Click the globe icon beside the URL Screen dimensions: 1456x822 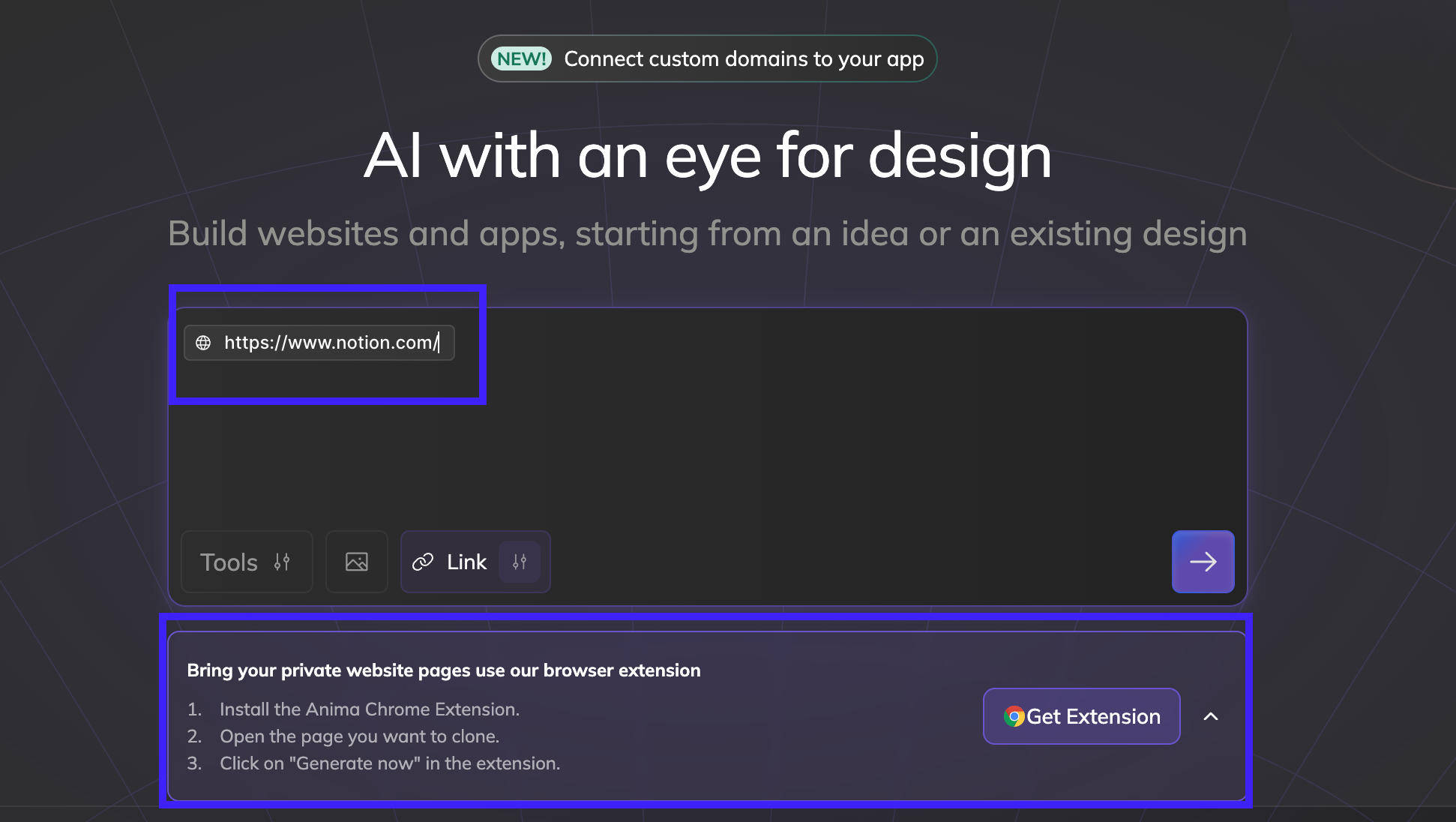(x=203, y=343)
